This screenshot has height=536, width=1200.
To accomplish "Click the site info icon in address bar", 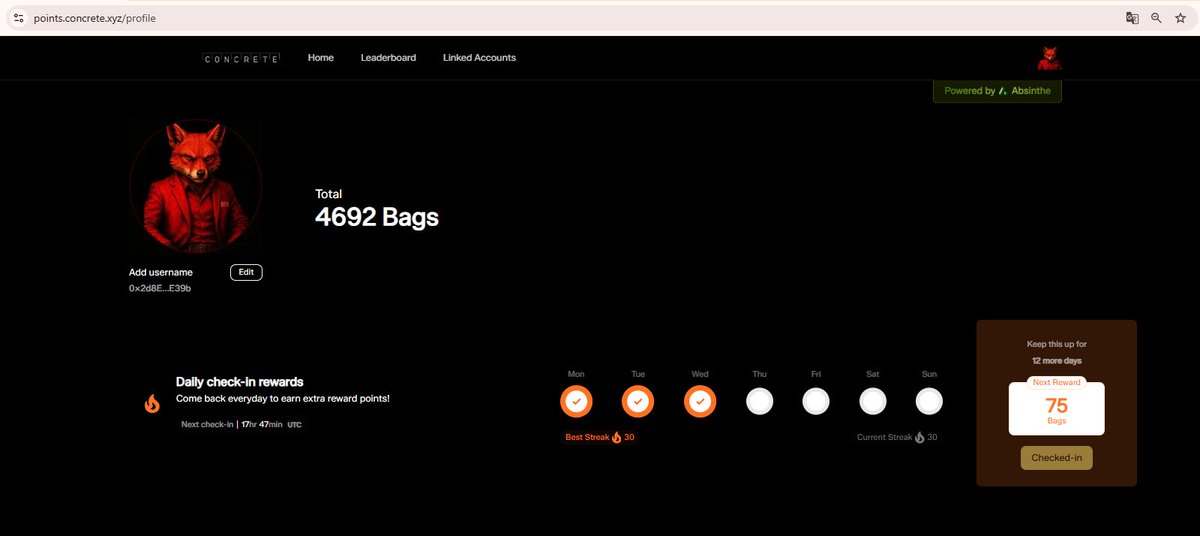I will [x=18, y=18].
